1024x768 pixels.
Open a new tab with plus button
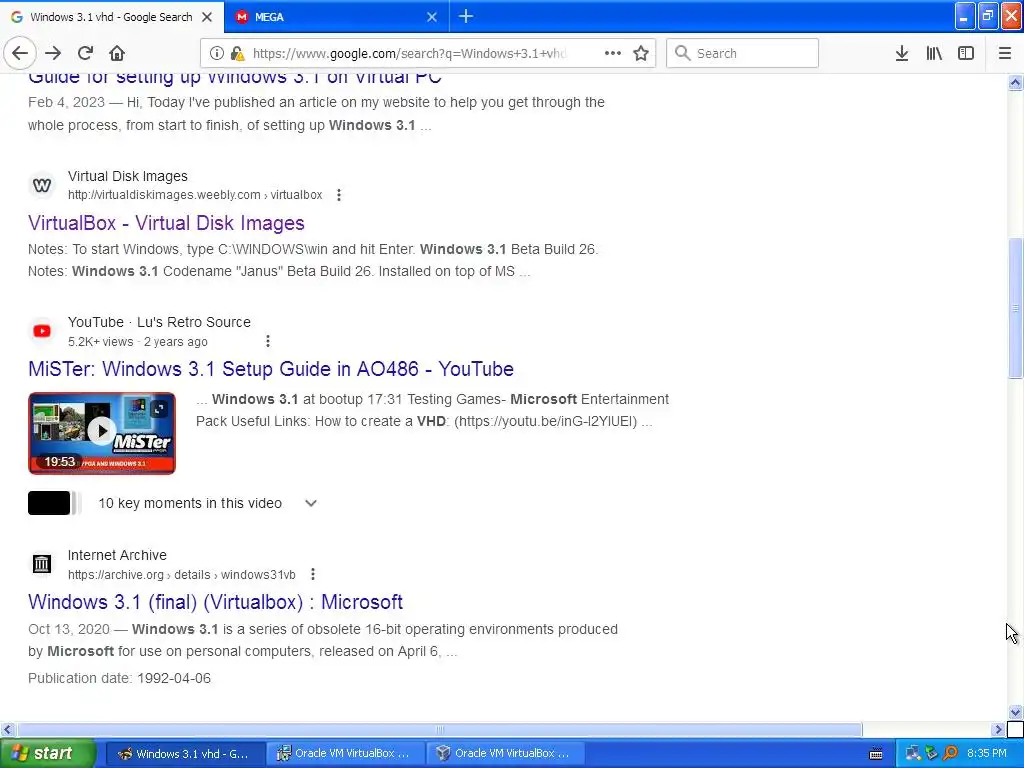coord(466,16)
